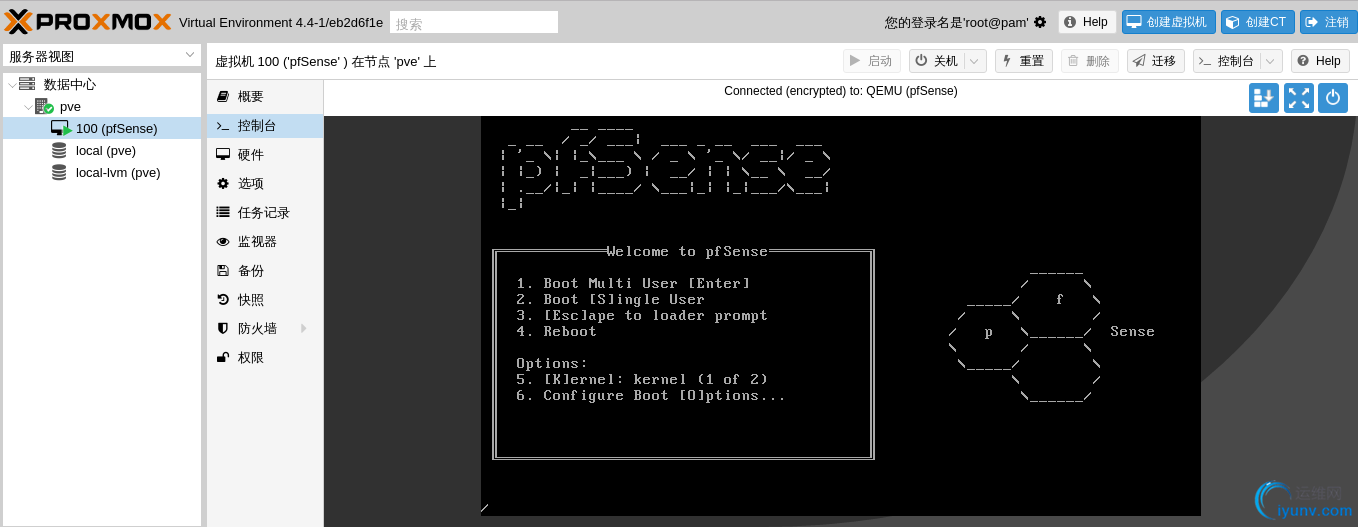
Task: Toggle noVNC fullscreen icon
Action: 1299,98
